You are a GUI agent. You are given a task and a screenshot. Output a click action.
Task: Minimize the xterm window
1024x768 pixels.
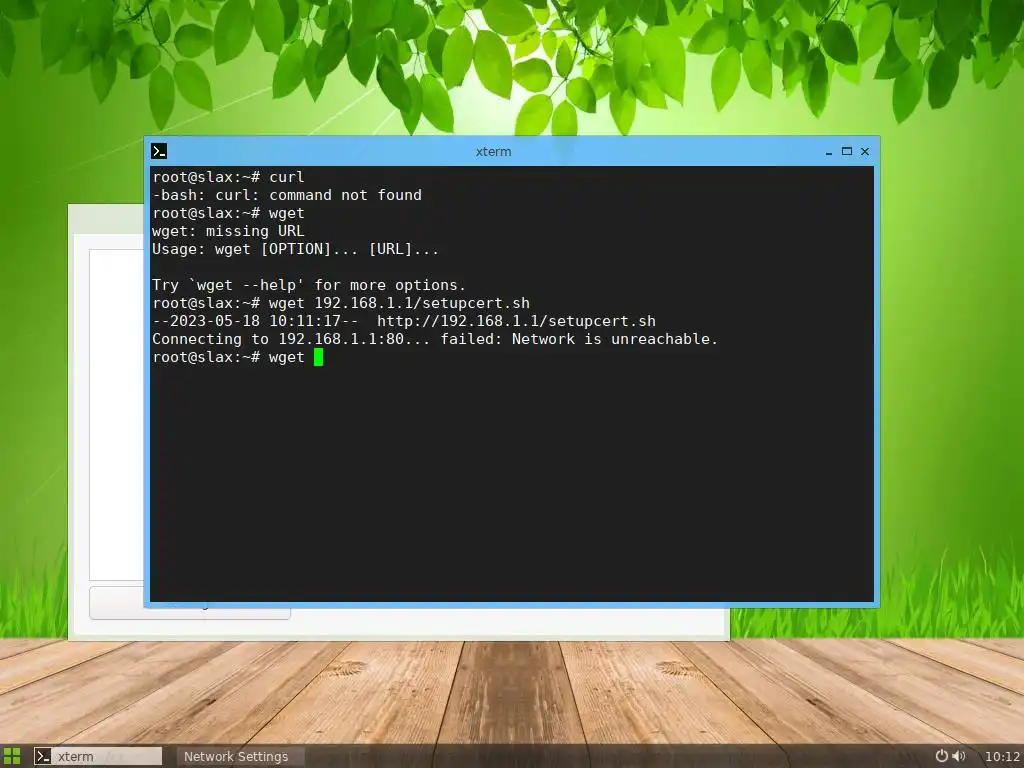click(x=828, y=152)
